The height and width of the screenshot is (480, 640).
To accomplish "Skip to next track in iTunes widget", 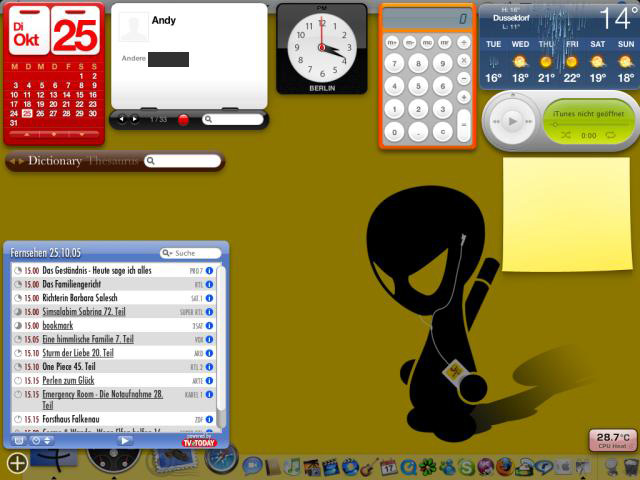I will click(x=529, y=122).
